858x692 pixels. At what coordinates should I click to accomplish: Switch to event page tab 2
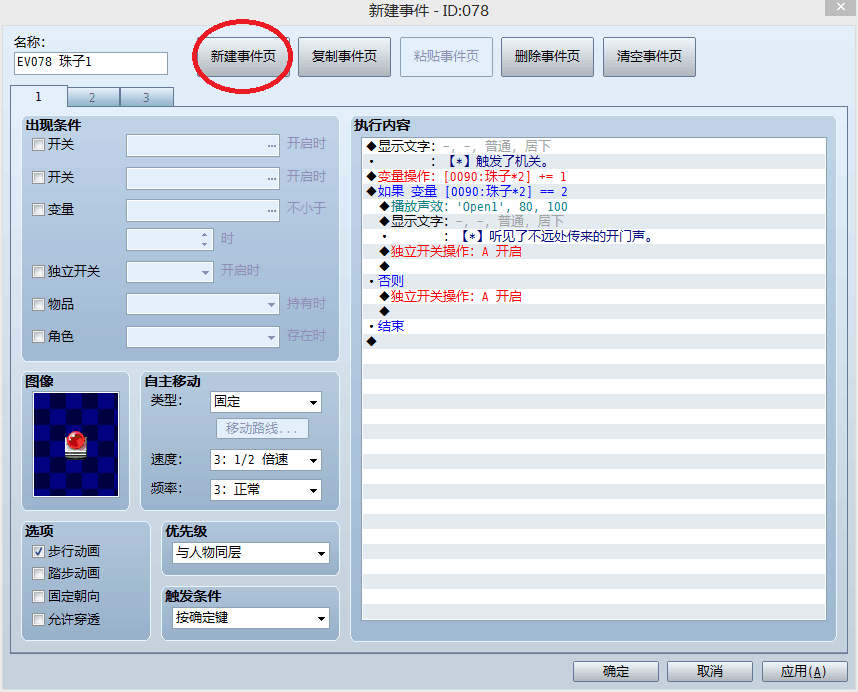pos(92,97)
